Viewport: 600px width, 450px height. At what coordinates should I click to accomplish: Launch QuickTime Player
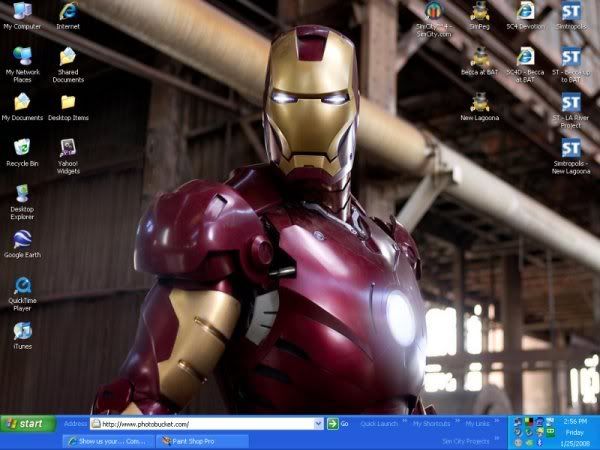(x=22, y=294)
